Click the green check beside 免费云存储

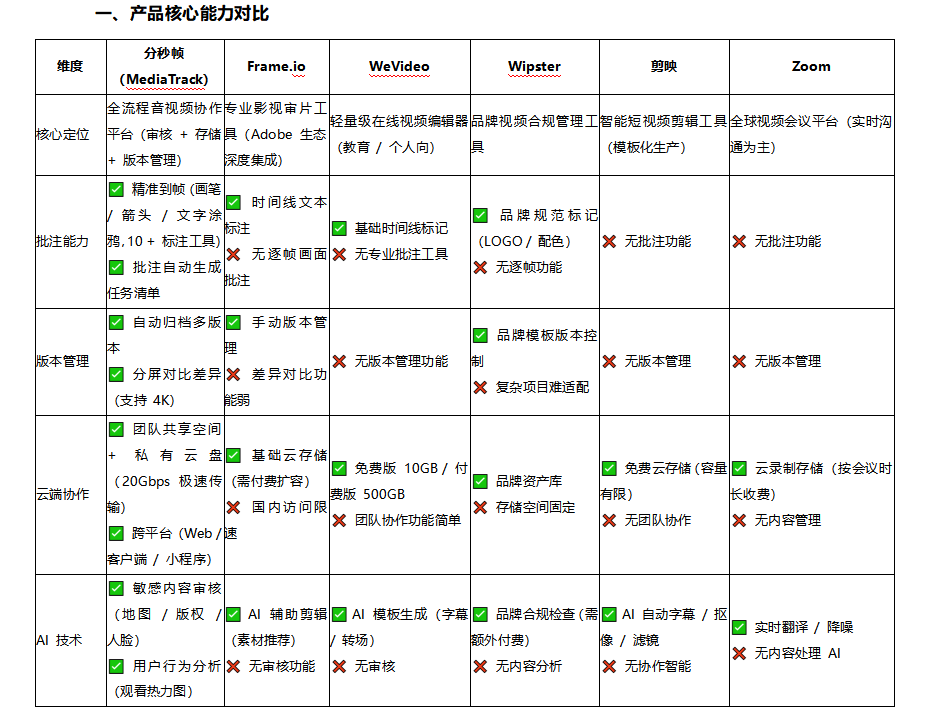click(609, 468)
